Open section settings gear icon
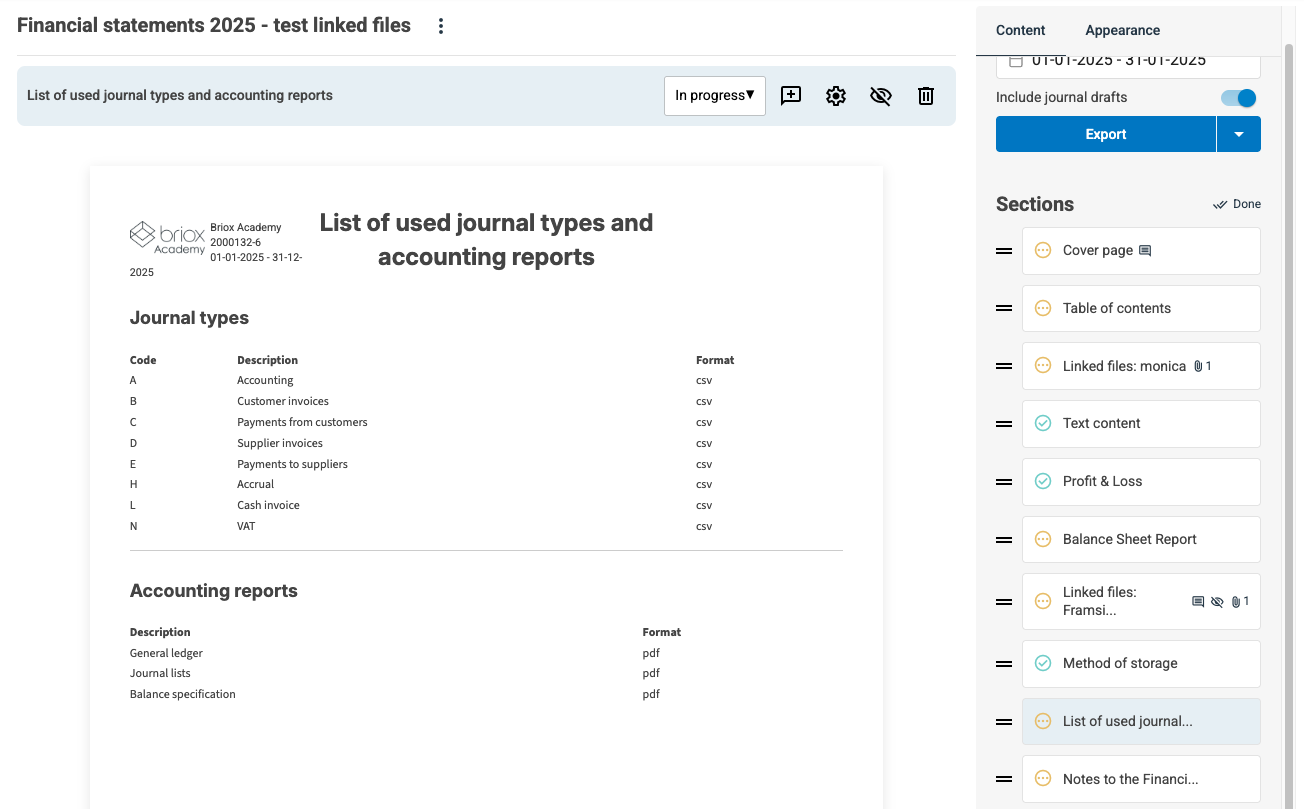1304x809 pixels. [836, 96]
